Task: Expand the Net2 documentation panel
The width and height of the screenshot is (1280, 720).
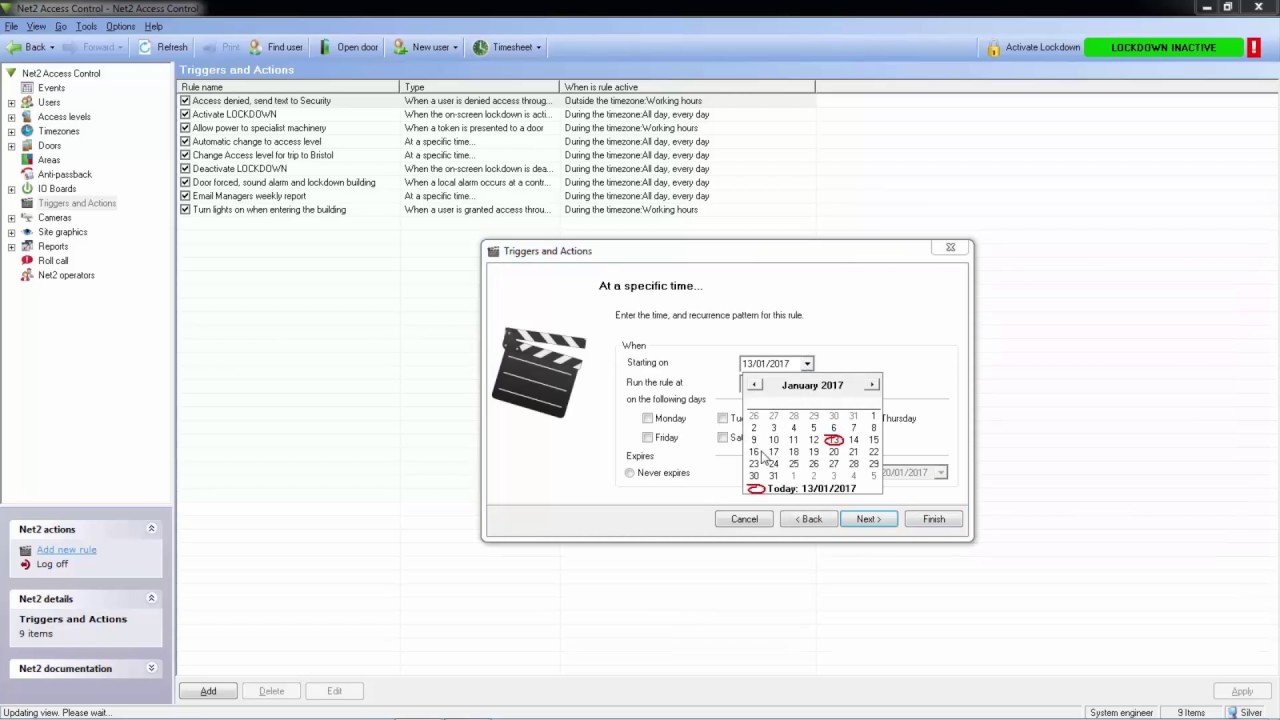Action: (152, 668)
